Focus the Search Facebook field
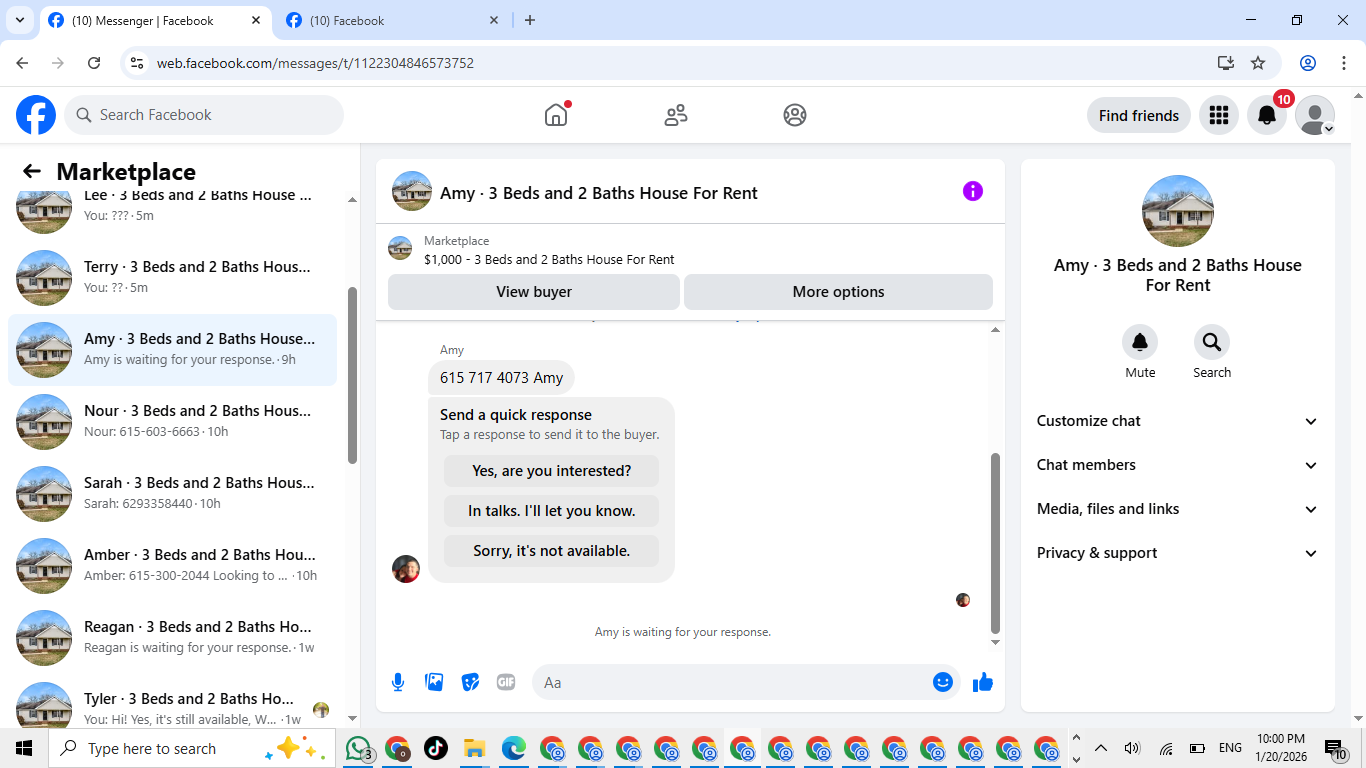Screen dimensions: 1366x768 coord(204,115)
